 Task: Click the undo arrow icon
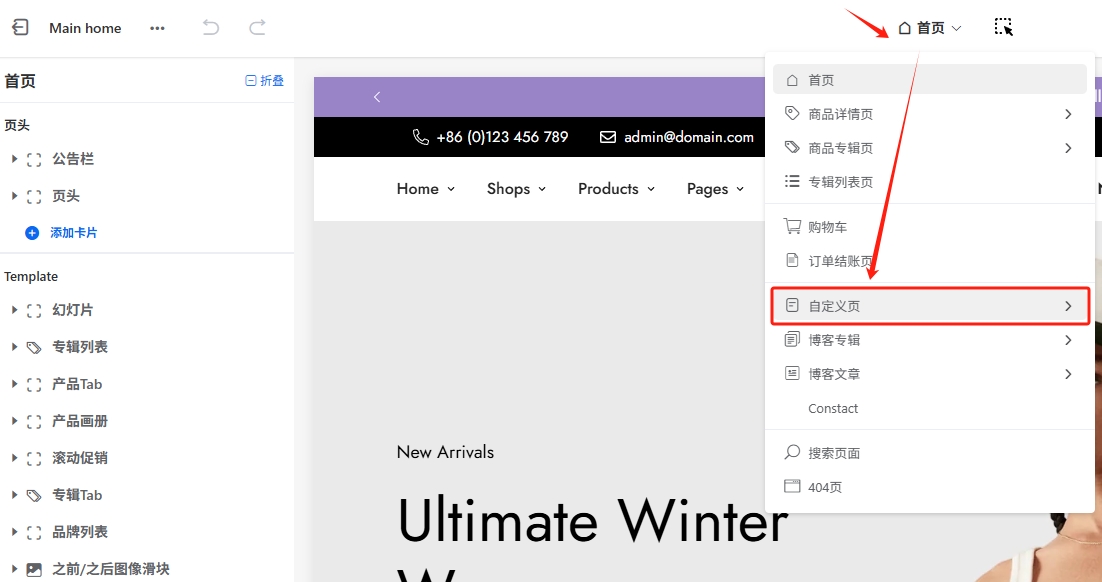(x=211, y=28)
